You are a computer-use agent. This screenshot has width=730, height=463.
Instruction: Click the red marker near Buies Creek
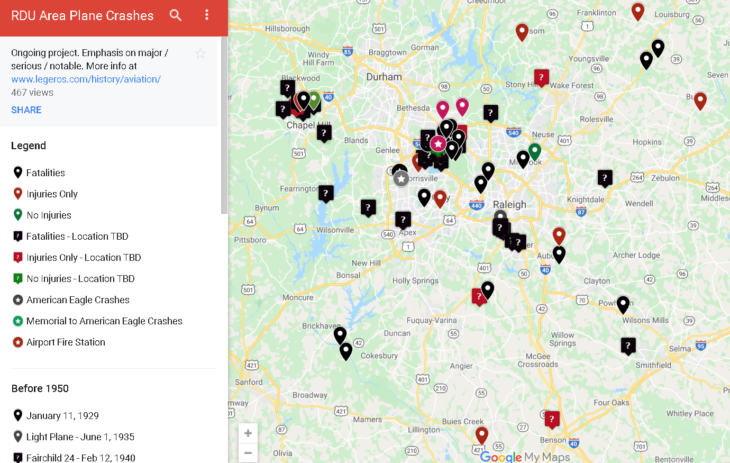point(481,435)
